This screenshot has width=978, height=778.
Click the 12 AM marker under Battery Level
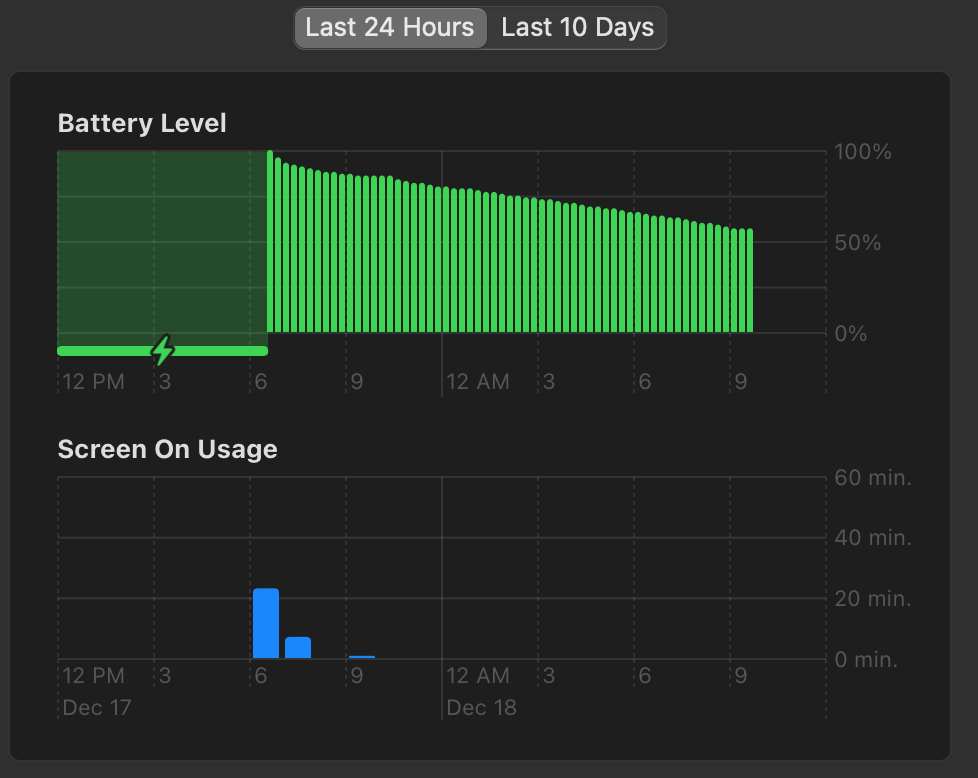(478, 382)
